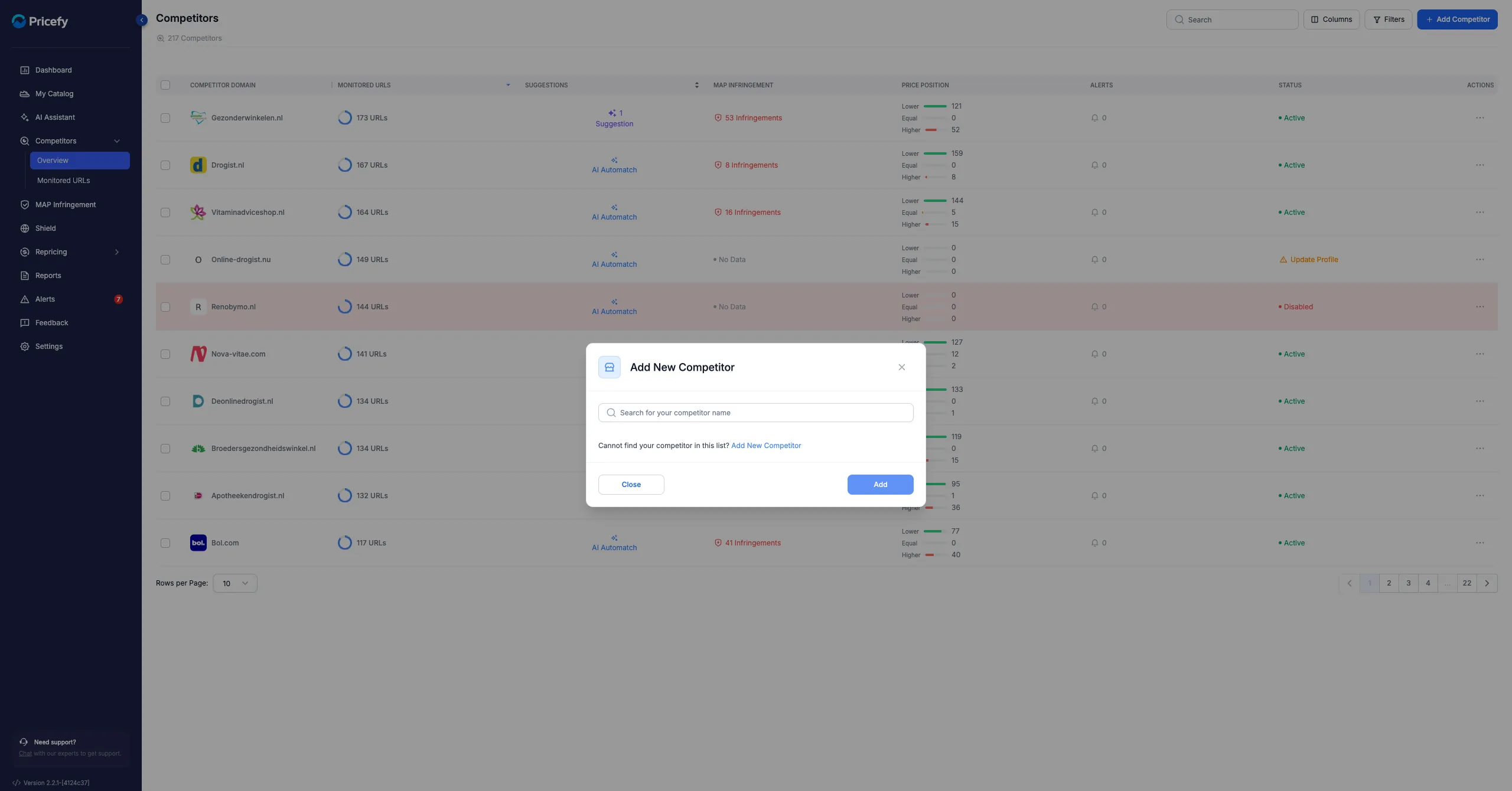Sort the Suggestions column
The width and height of the screenshot is (1512, 791).
[697, 85]
